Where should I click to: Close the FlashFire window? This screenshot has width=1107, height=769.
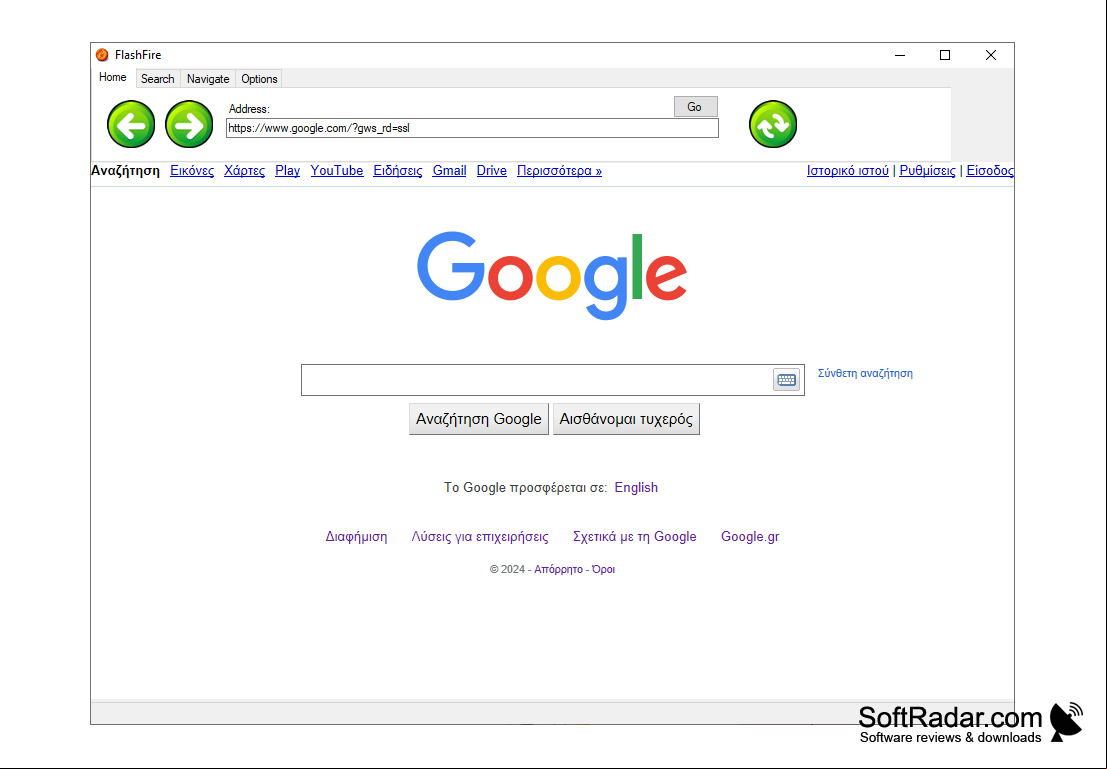991,55
